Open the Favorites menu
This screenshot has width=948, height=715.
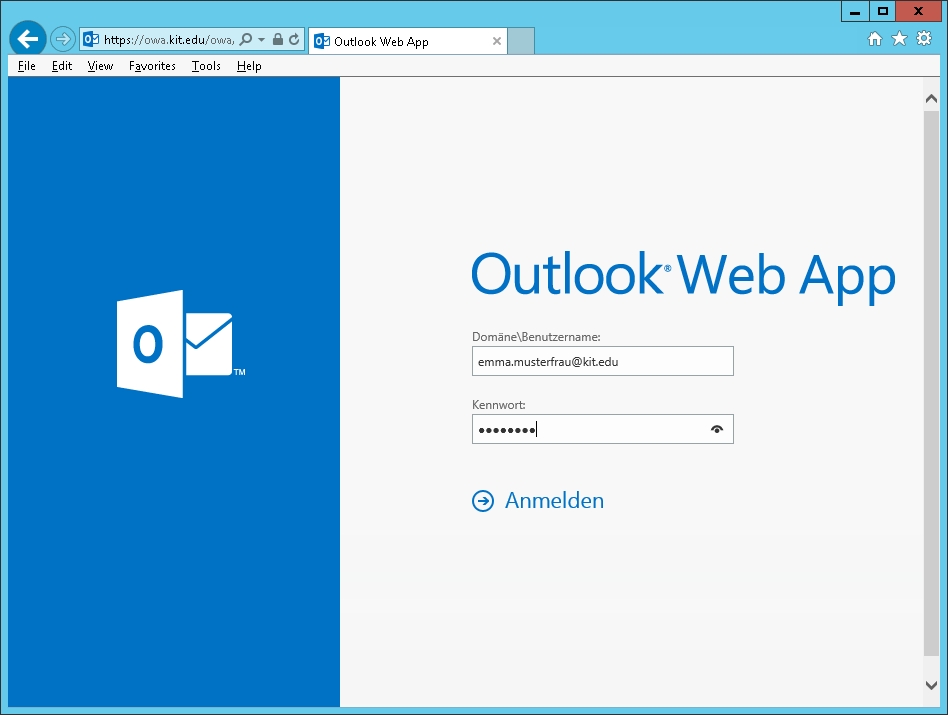pyautogui.click(x=152, y=66)
